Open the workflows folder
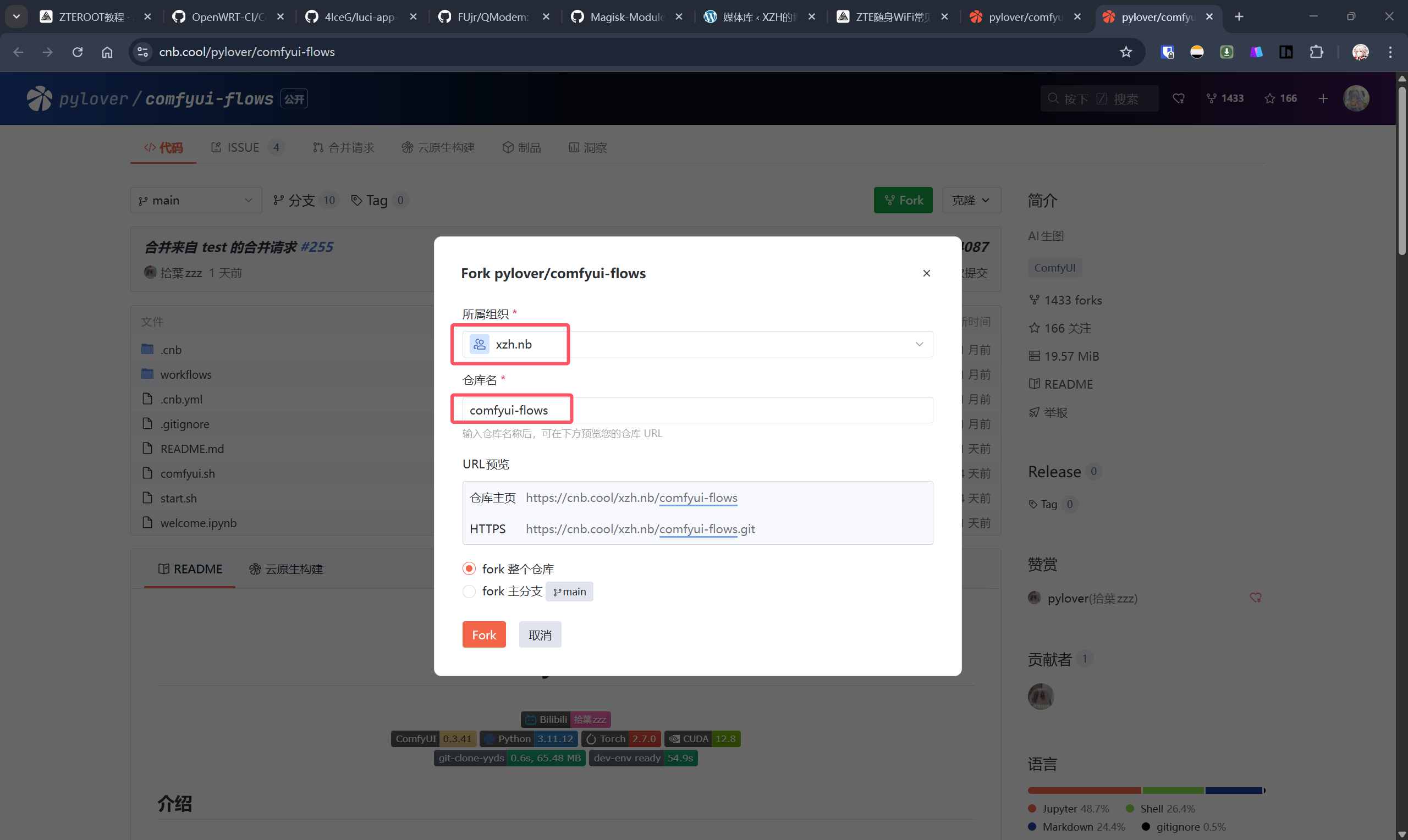This screenshot has width=1408, height=840. click(x=186, y=375)
